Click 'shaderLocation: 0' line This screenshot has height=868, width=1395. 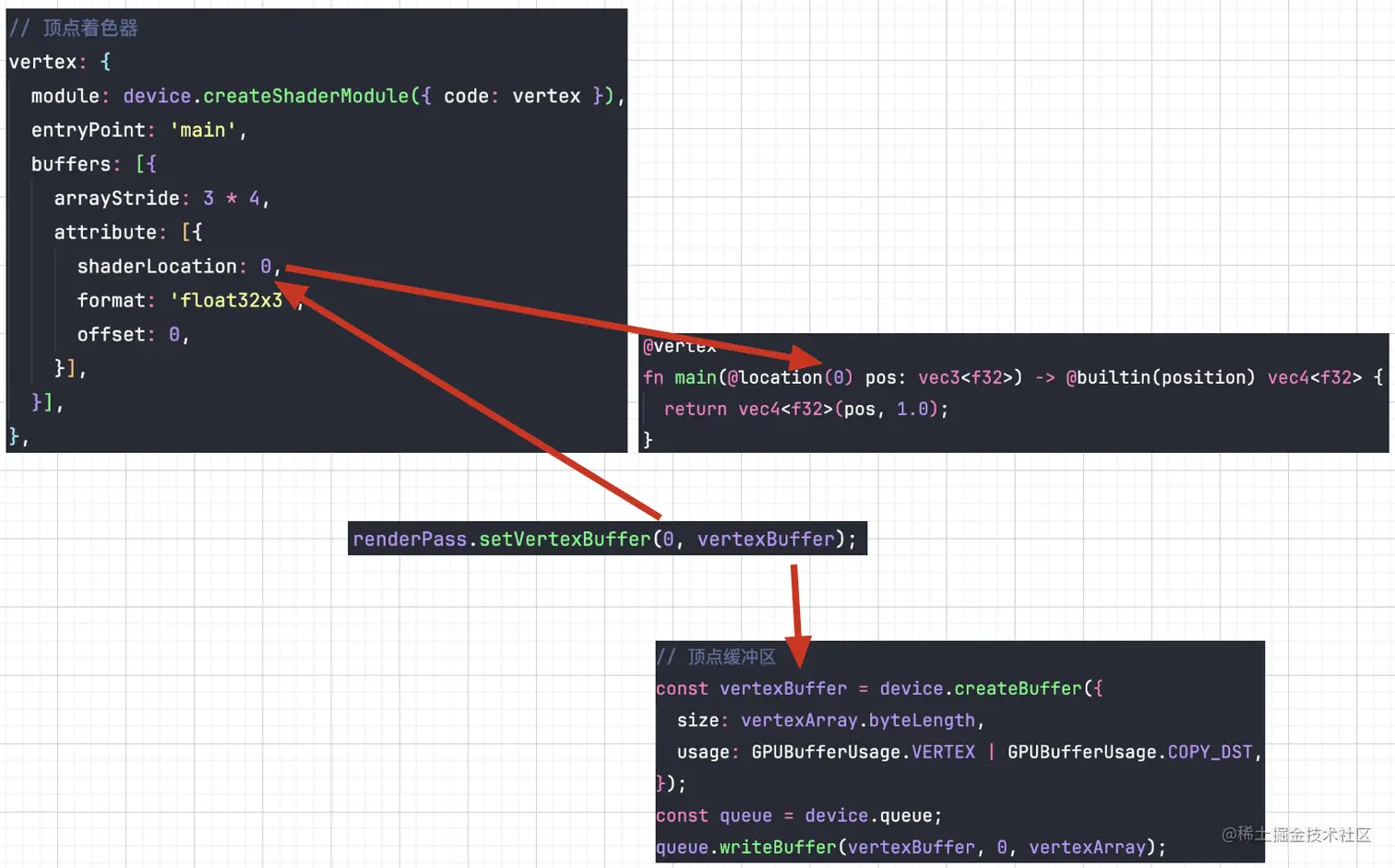click(178, 267)
